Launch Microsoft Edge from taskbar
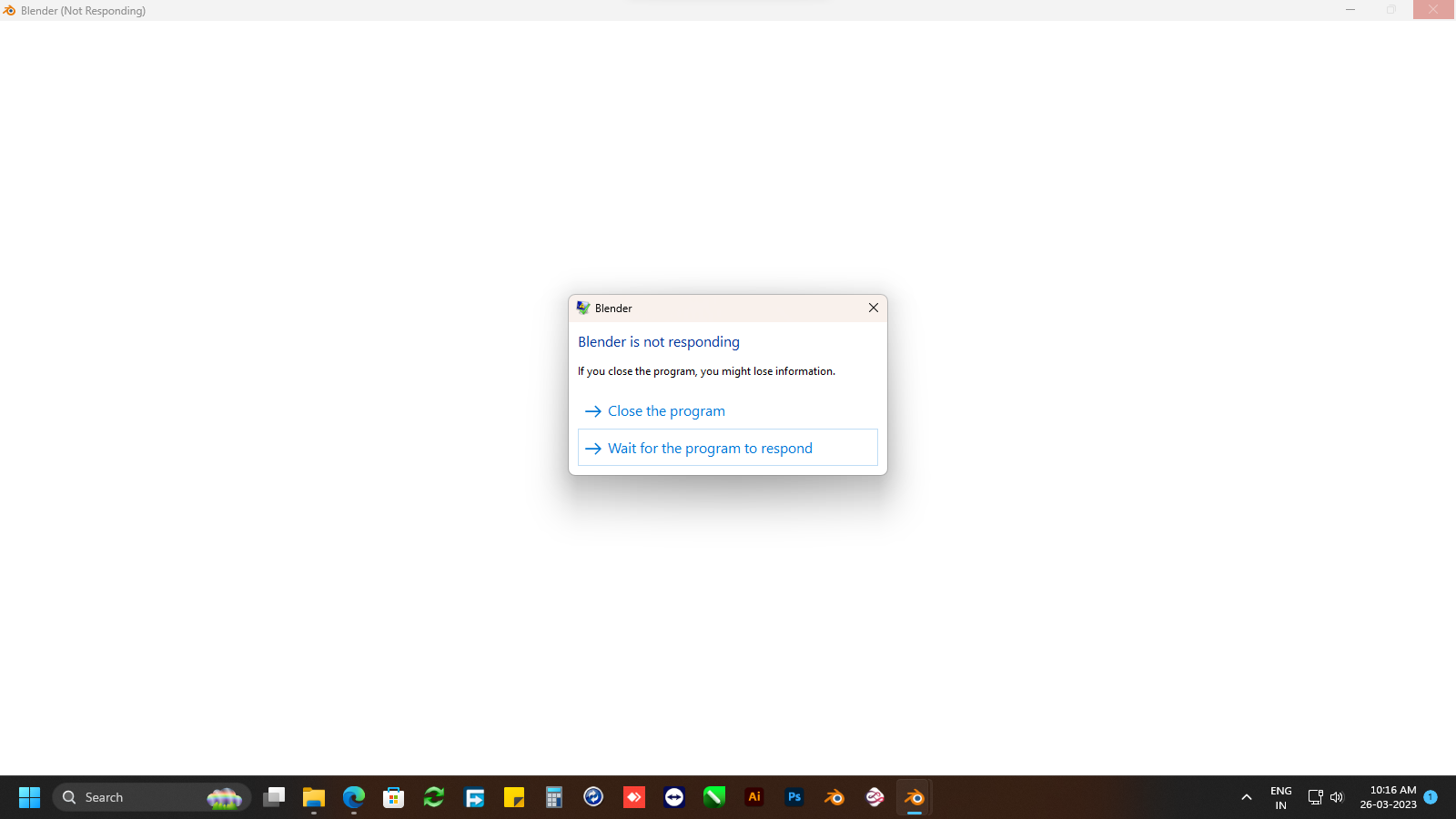The image size is (1456, 819). pos(354,797)
